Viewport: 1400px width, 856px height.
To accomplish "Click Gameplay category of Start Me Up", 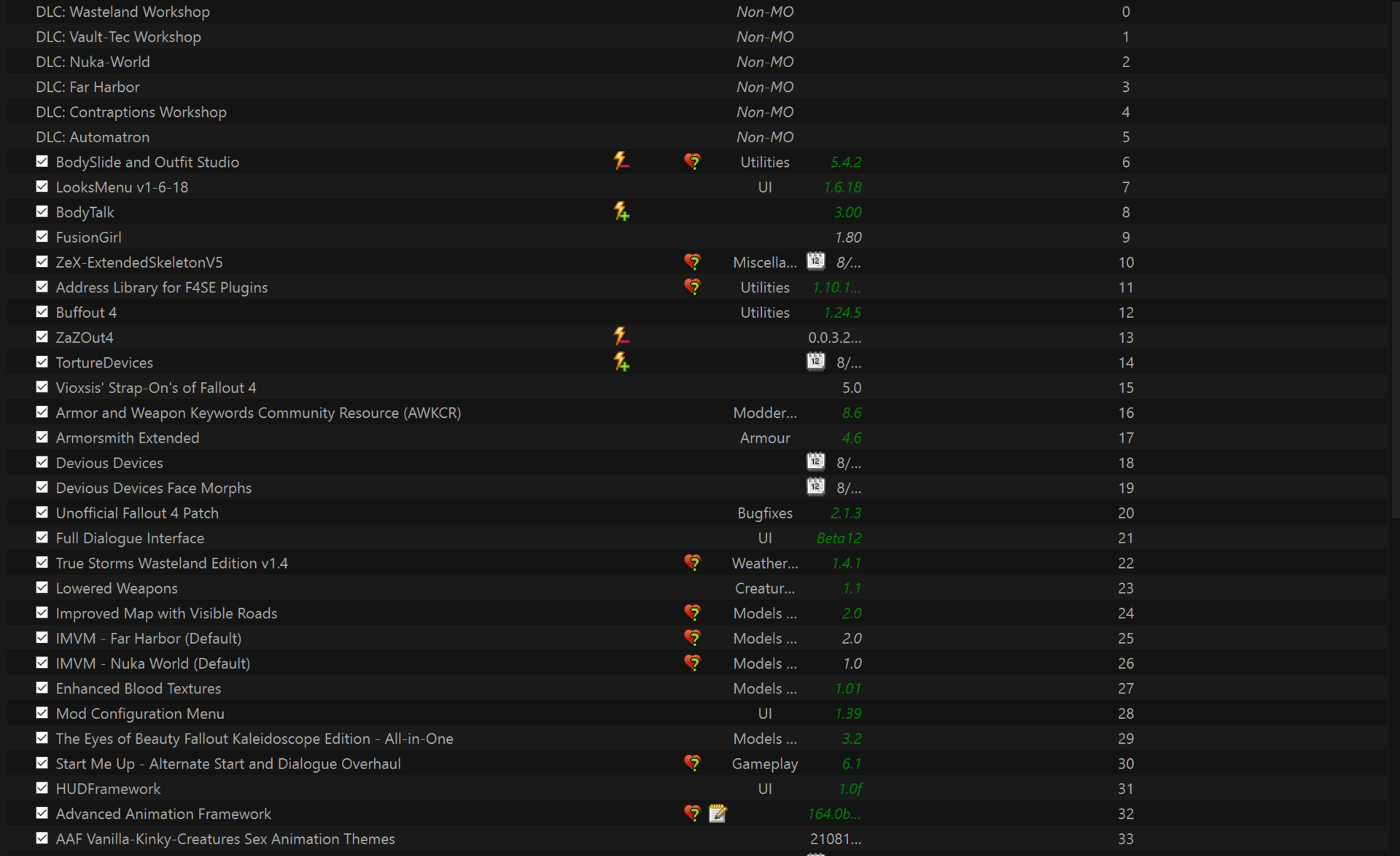I will click(x=765, y=763).
